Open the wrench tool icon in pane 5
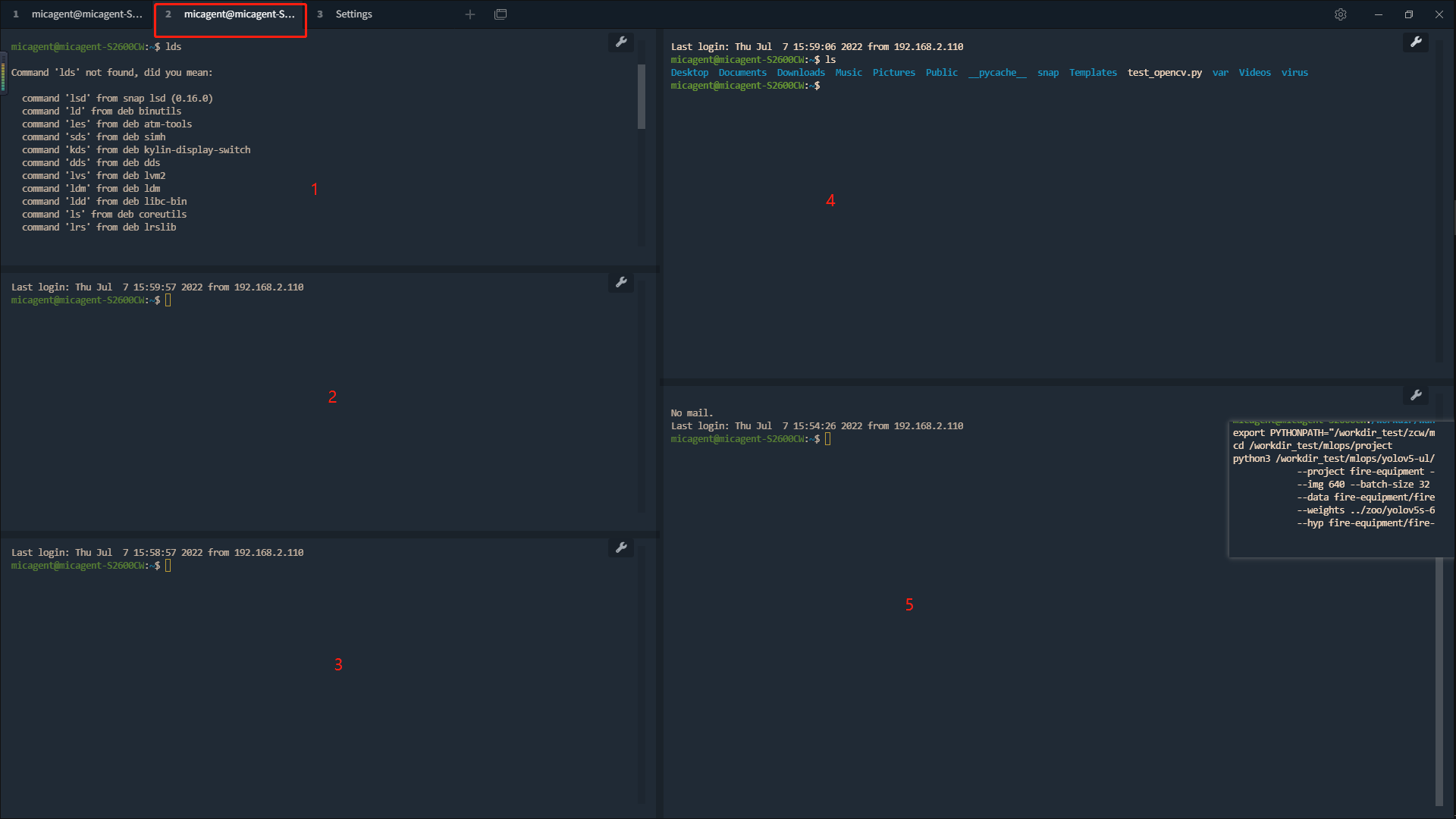Viewport: 1456px width, 819px height. 1417,394
